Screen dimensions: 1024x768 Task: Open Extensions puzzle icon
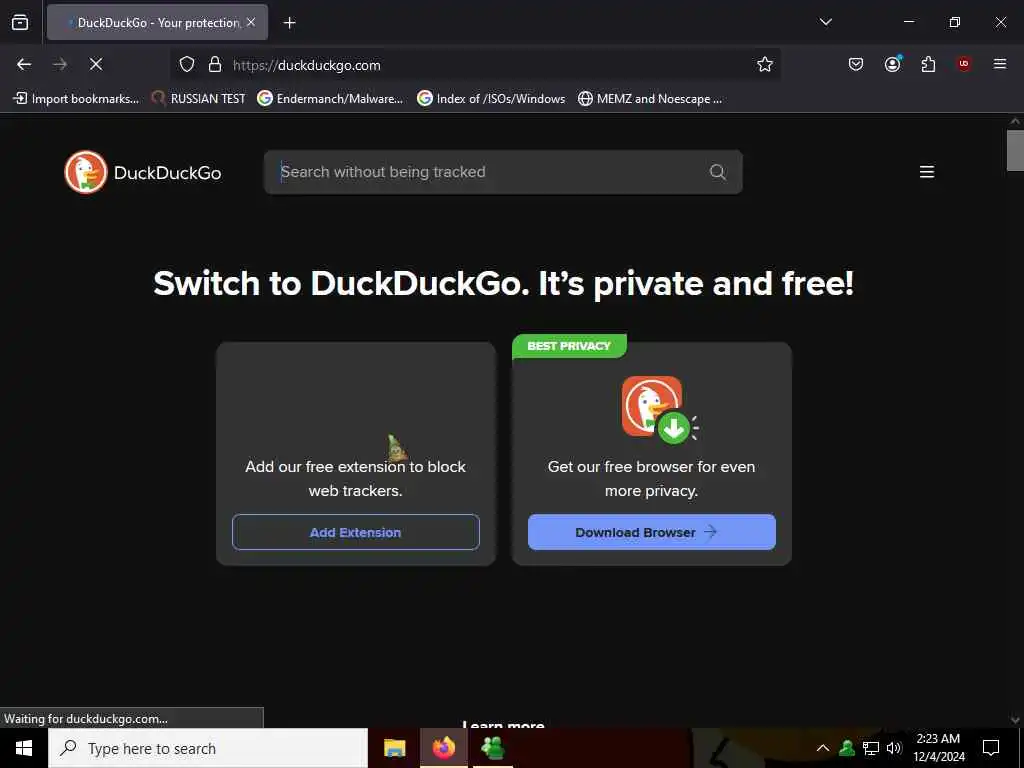928,64
